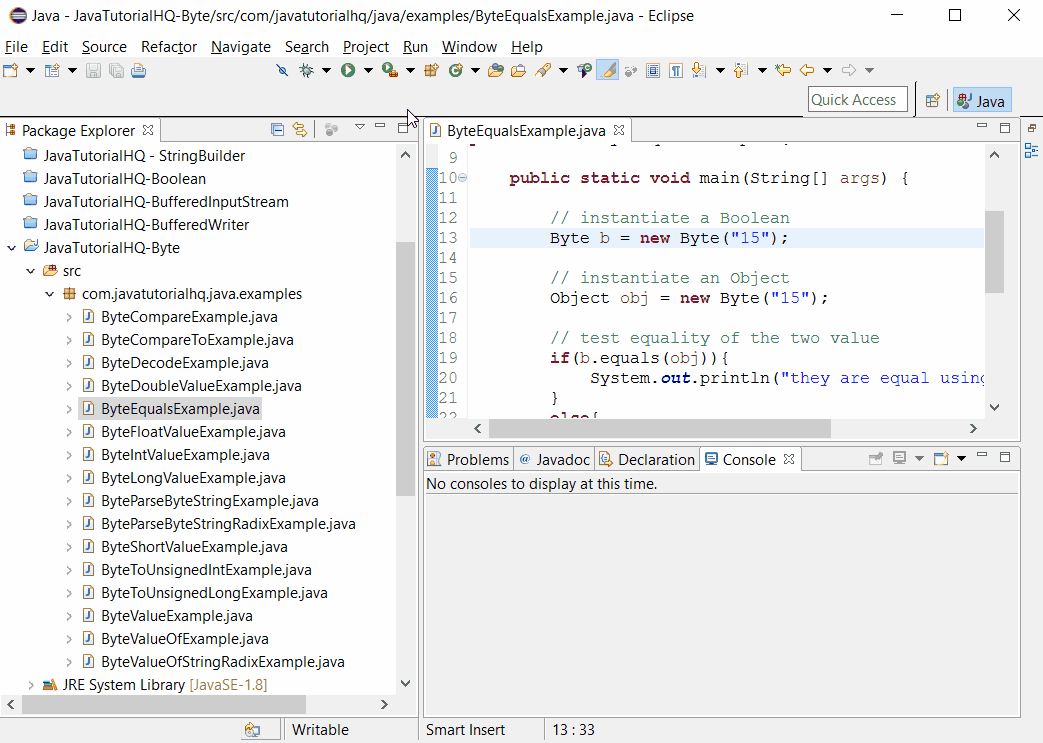Image resolution: width=1043 pixels, height=743 pixels.
Task: Click the Run Last Tool icon with toolbox
Action: click(x=390, y=71)
